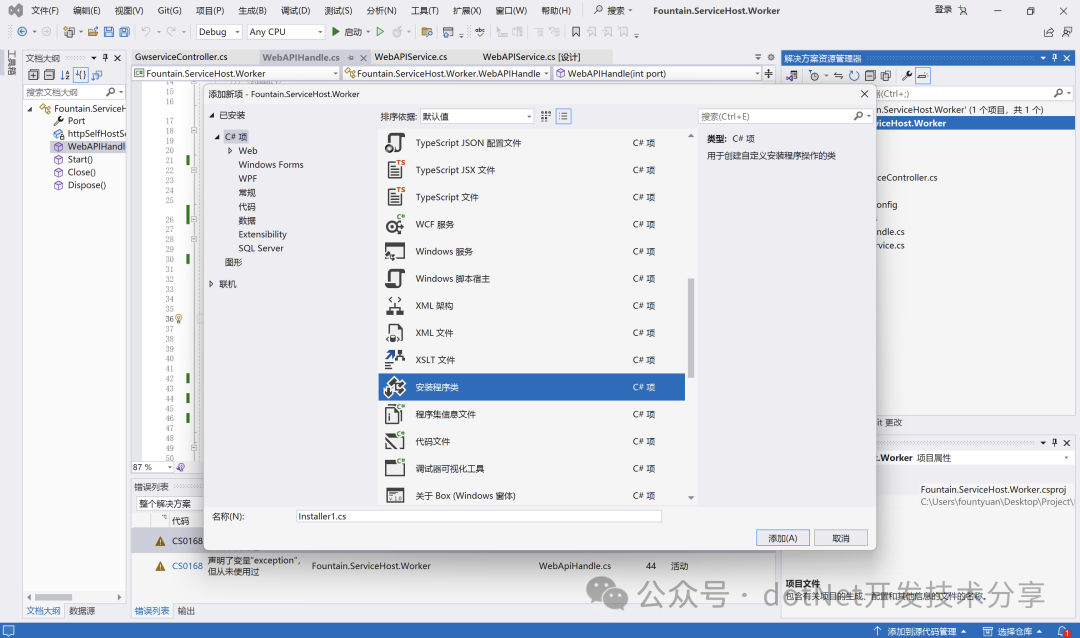Select the TypeScript JSON 配置文件 template

[532, 143]
